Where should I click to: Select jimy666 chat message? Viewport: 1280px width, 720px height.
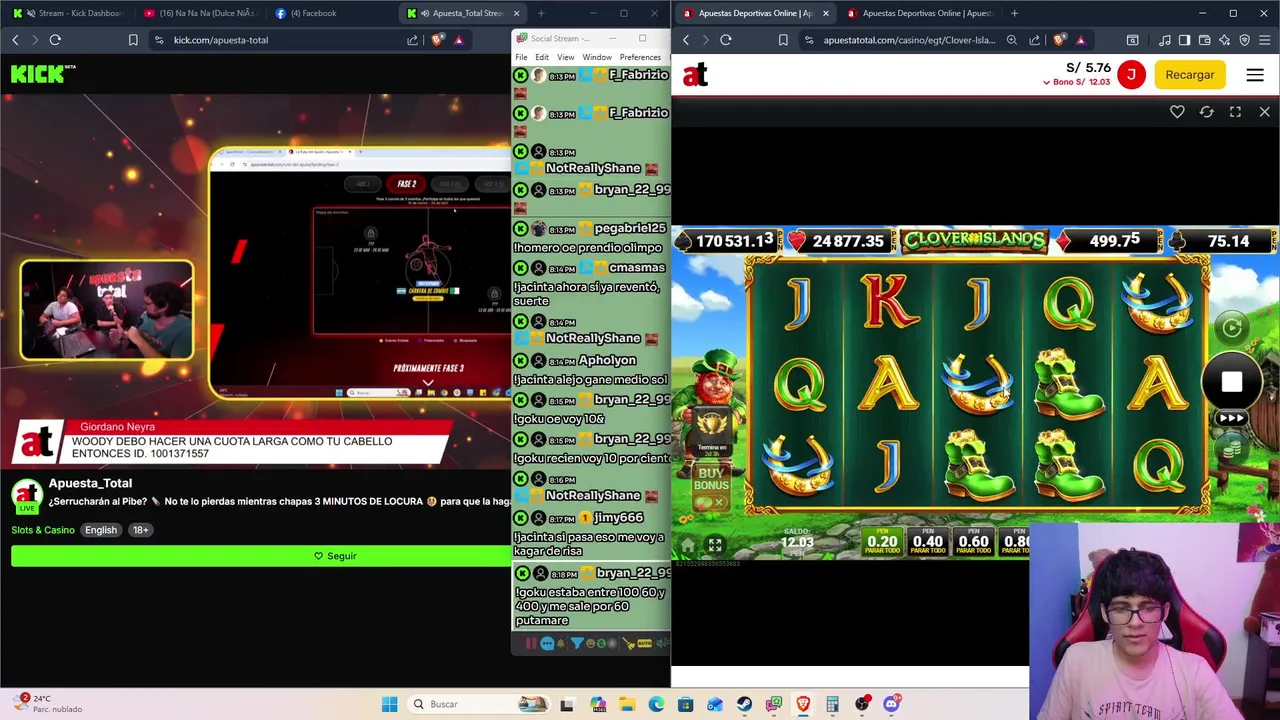[x=591, y=533]
